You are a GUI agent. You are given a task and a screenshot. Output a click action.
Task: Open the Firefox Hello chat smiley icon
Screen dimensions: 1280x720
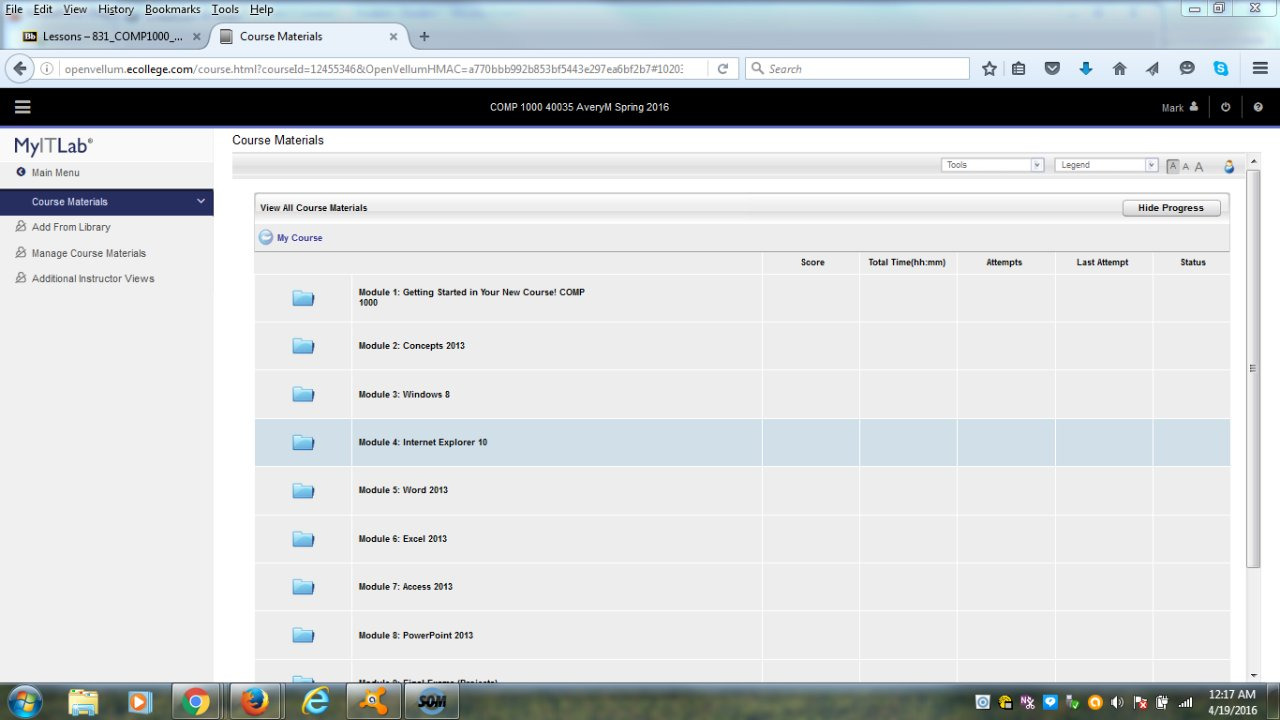[x=1187, y=69]
